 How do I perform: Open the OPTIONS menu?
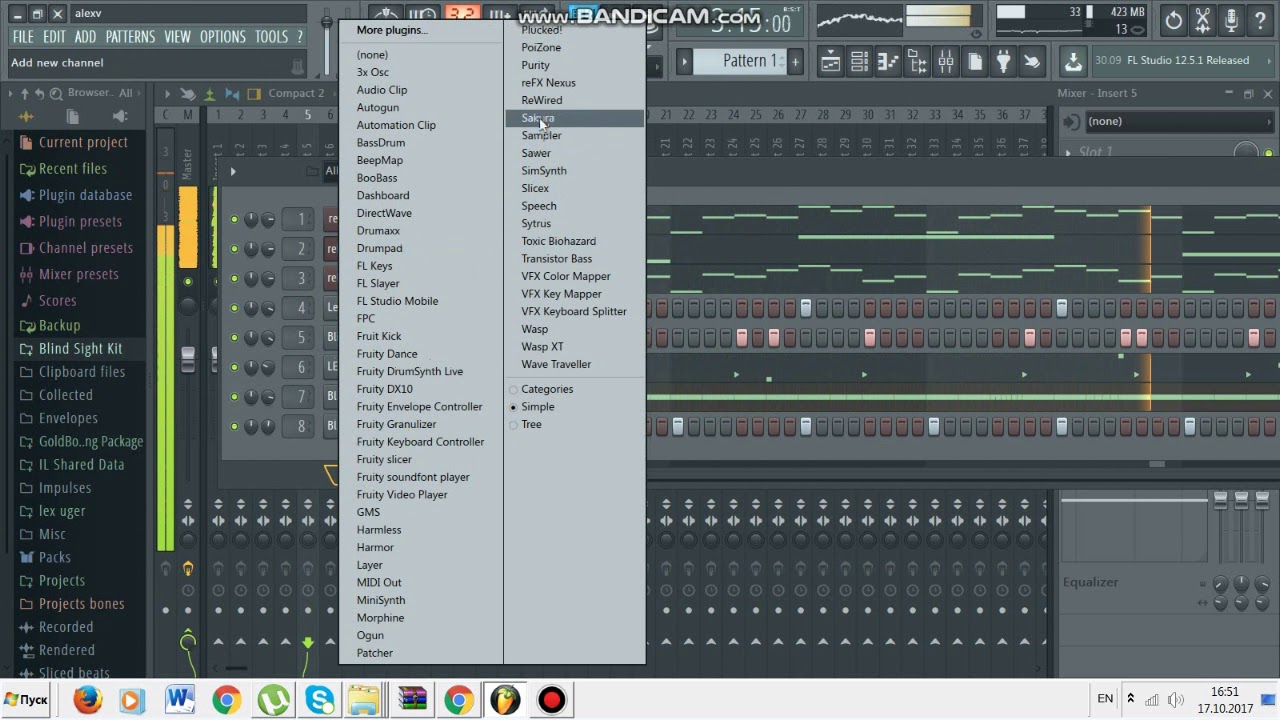(x=222, y=37)
